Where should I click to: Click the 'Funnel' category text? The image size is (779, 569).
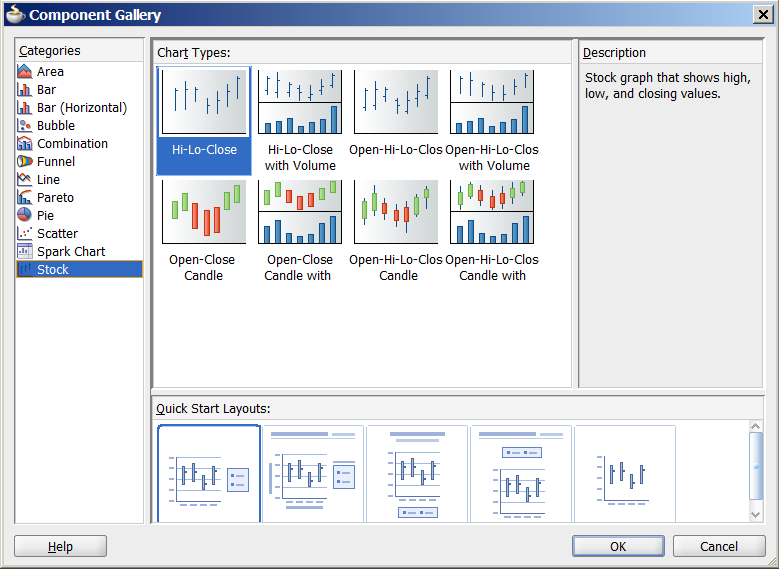click(56, 162)
